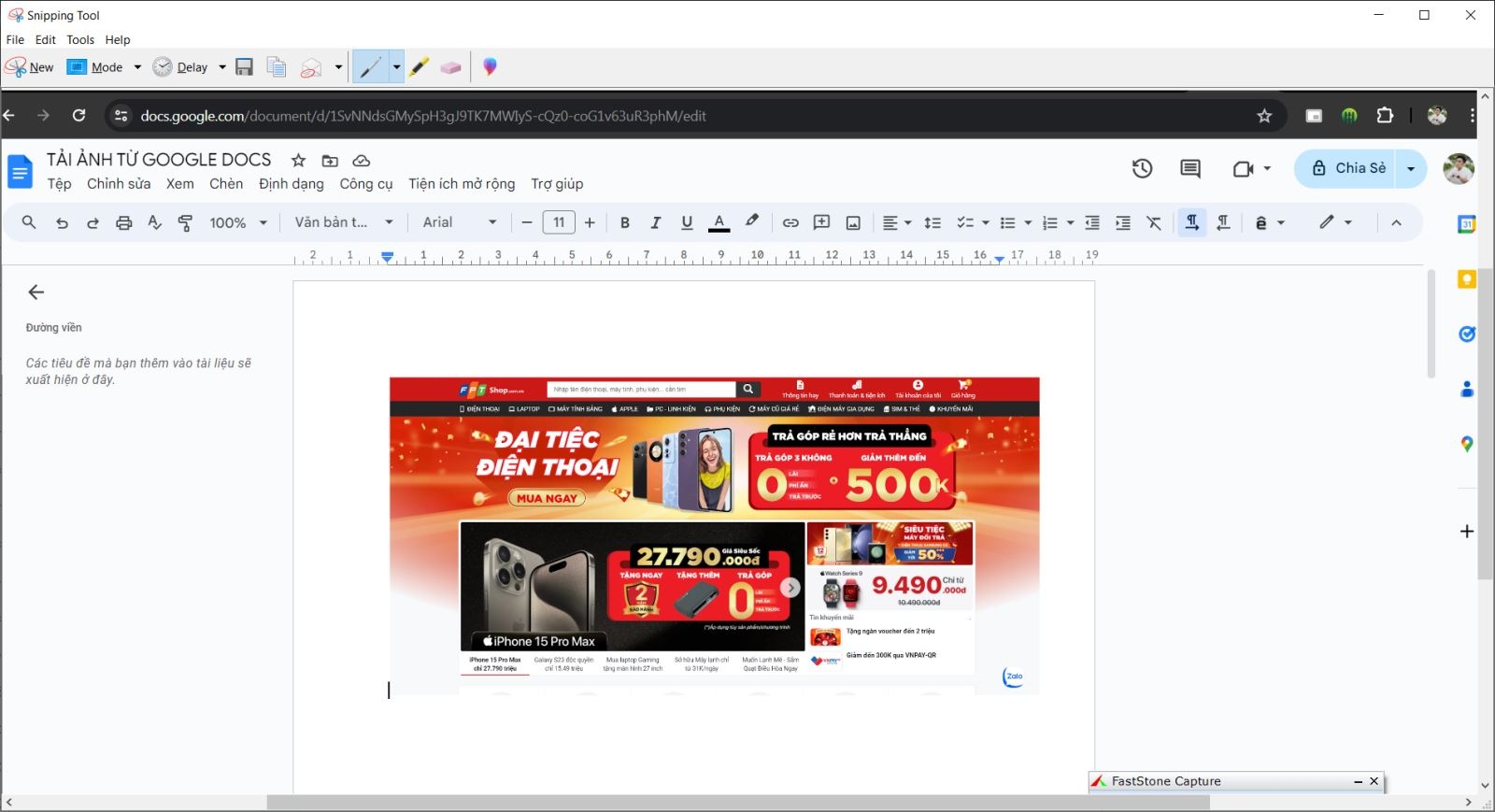
Task: Decrease font size with minus button
Action: click(527, 222)
